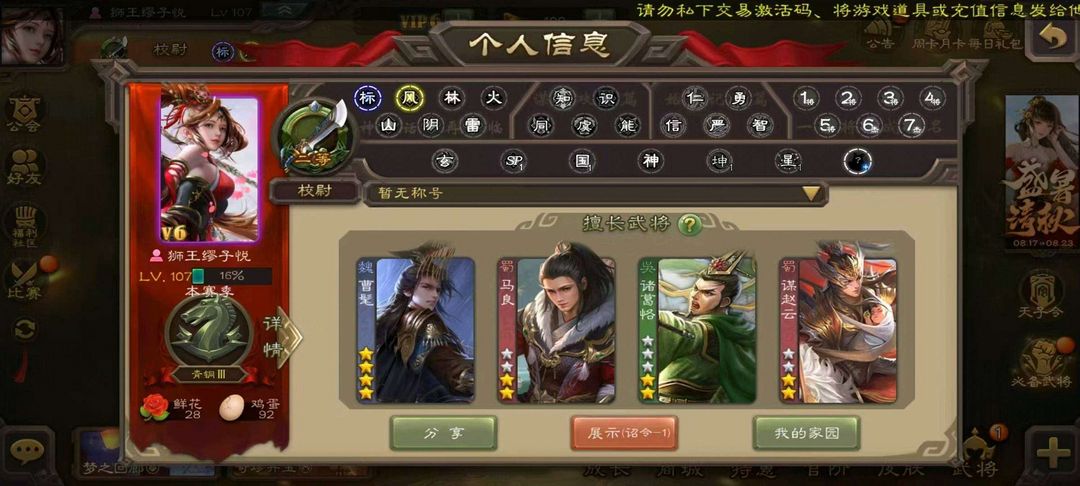Select the 风 card pack badge

(409, 98)
